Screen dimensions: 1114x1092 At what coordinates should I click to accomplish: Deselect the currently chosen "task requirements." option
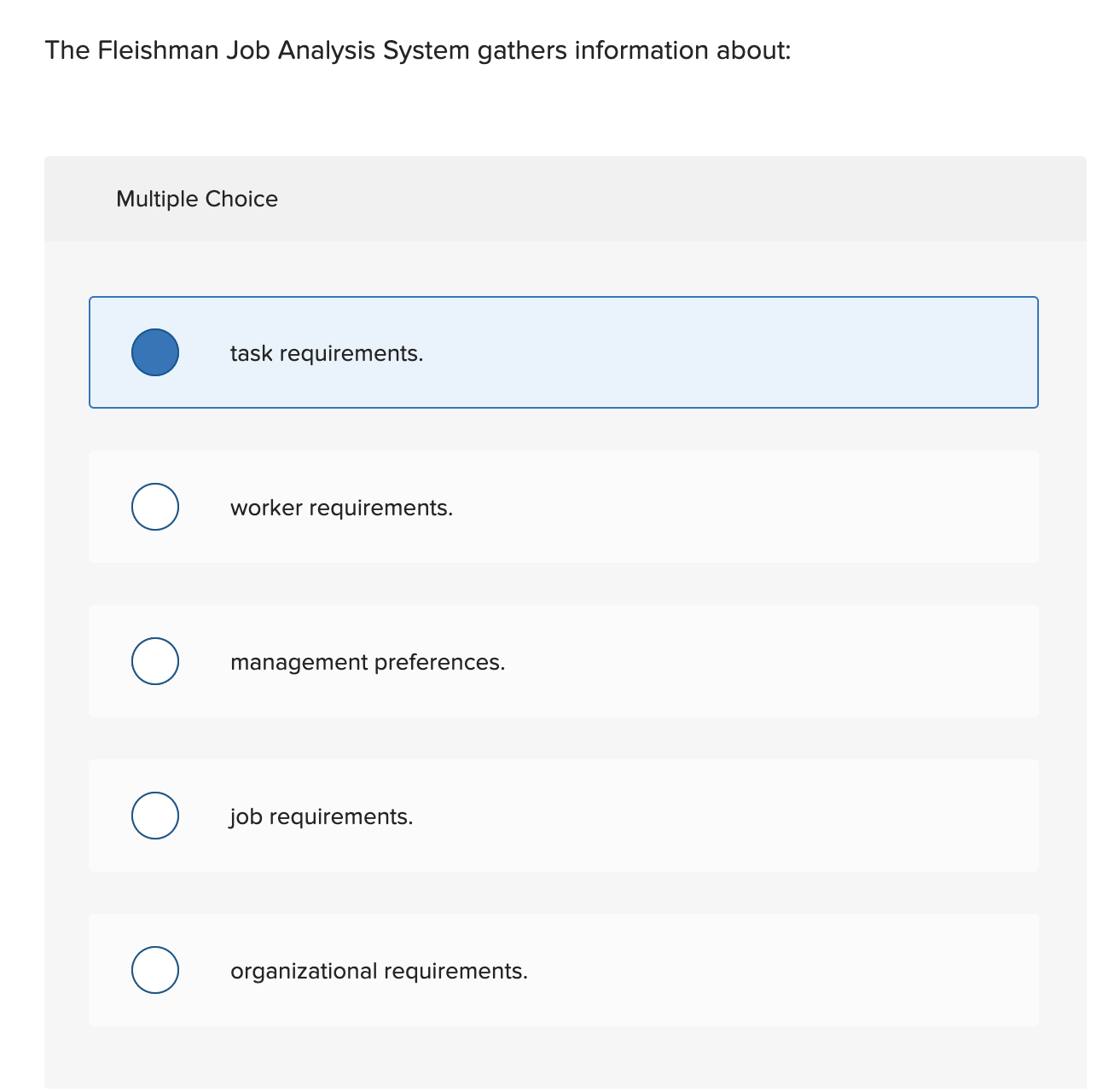(x=155, y=351)
